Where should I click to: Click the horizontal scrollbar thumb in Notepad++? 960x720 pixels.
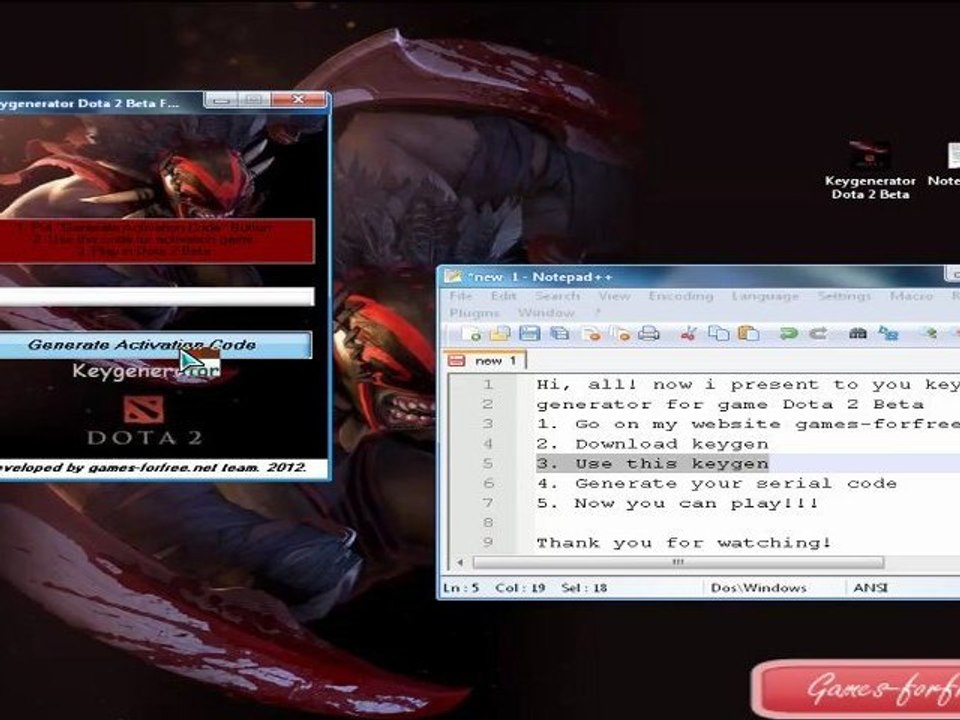(x=678, y=562)
